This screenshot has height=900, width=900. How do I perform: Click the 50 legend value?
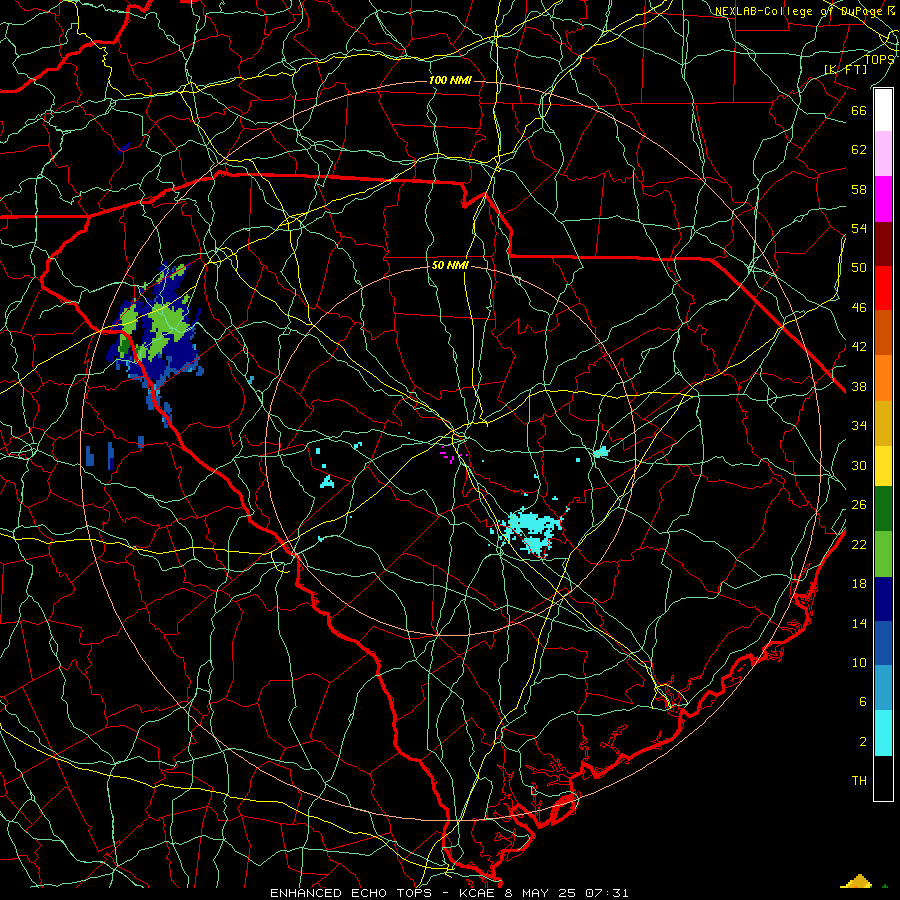pyautogui.click(x=859, y=267)
